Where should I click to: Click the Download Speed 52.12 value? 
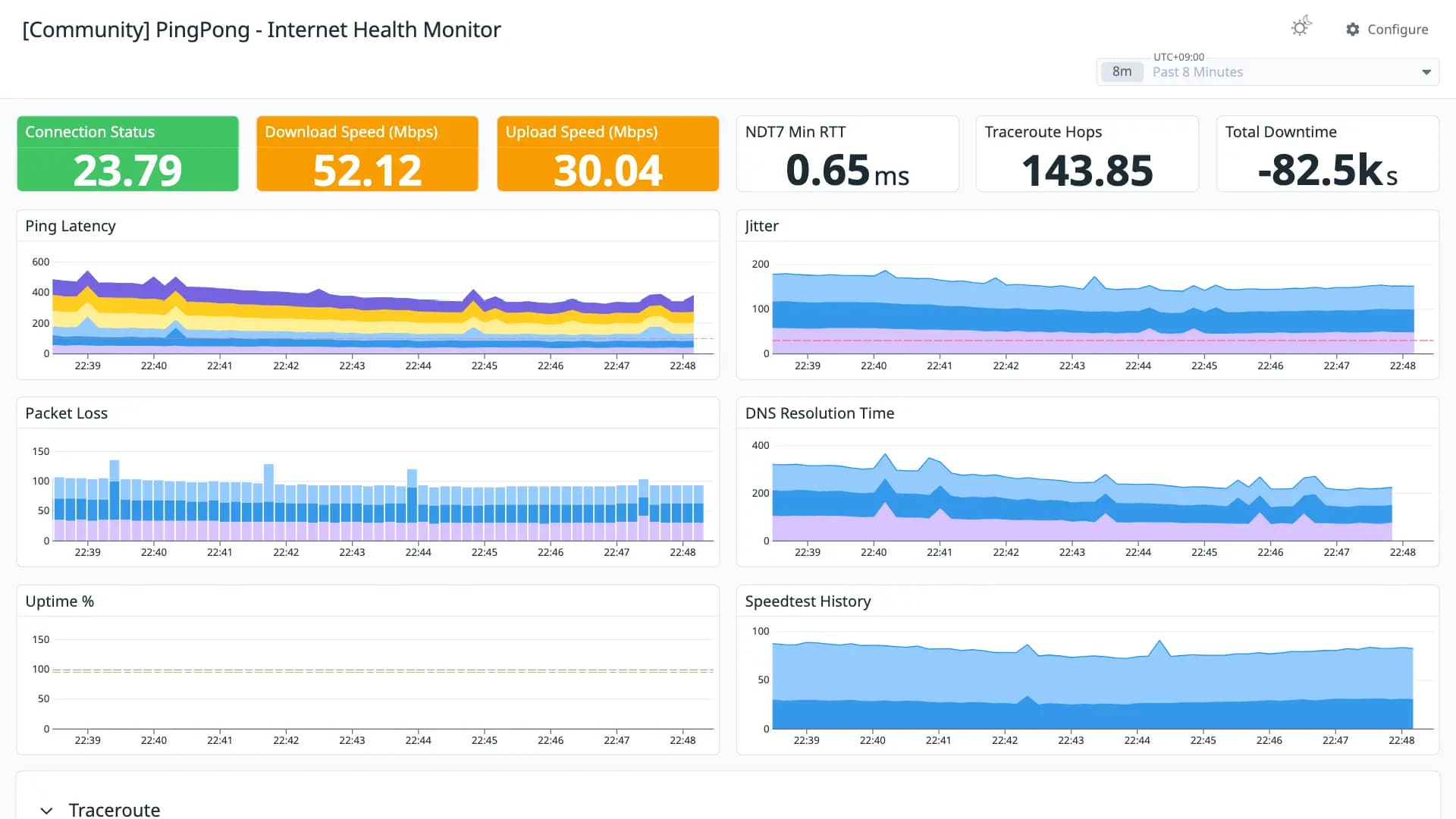pos(367,170)
